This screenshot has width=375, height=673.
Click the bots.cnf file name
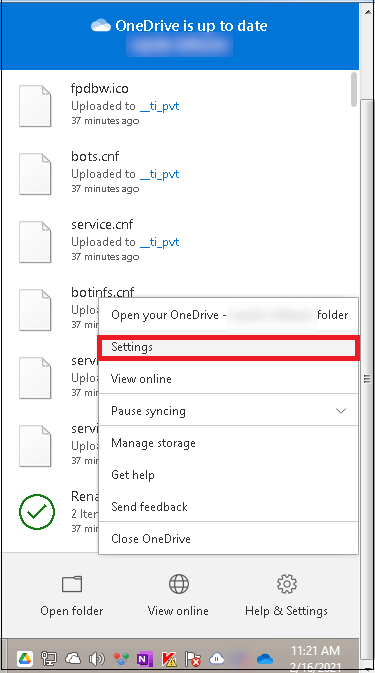95,156
